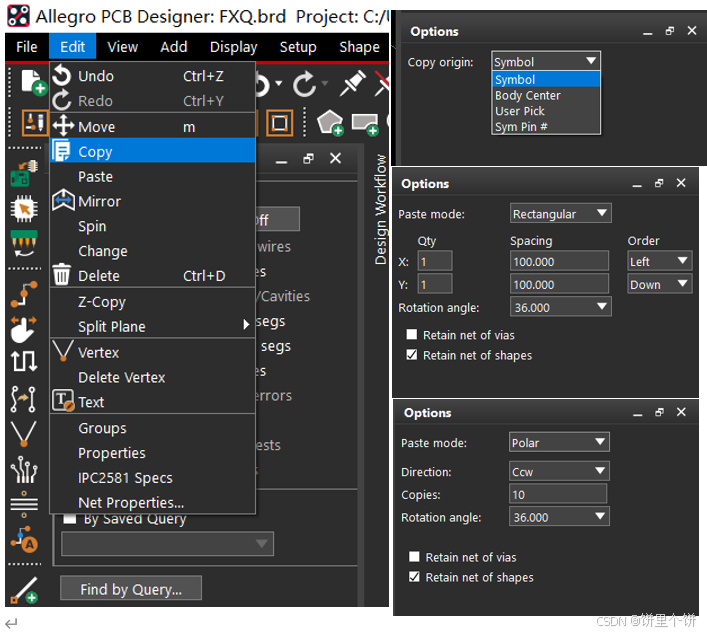Click the orange layout tool icon left of Move
Image resolution: width=707 pixels, height=634 pixels.
(34, 123)
